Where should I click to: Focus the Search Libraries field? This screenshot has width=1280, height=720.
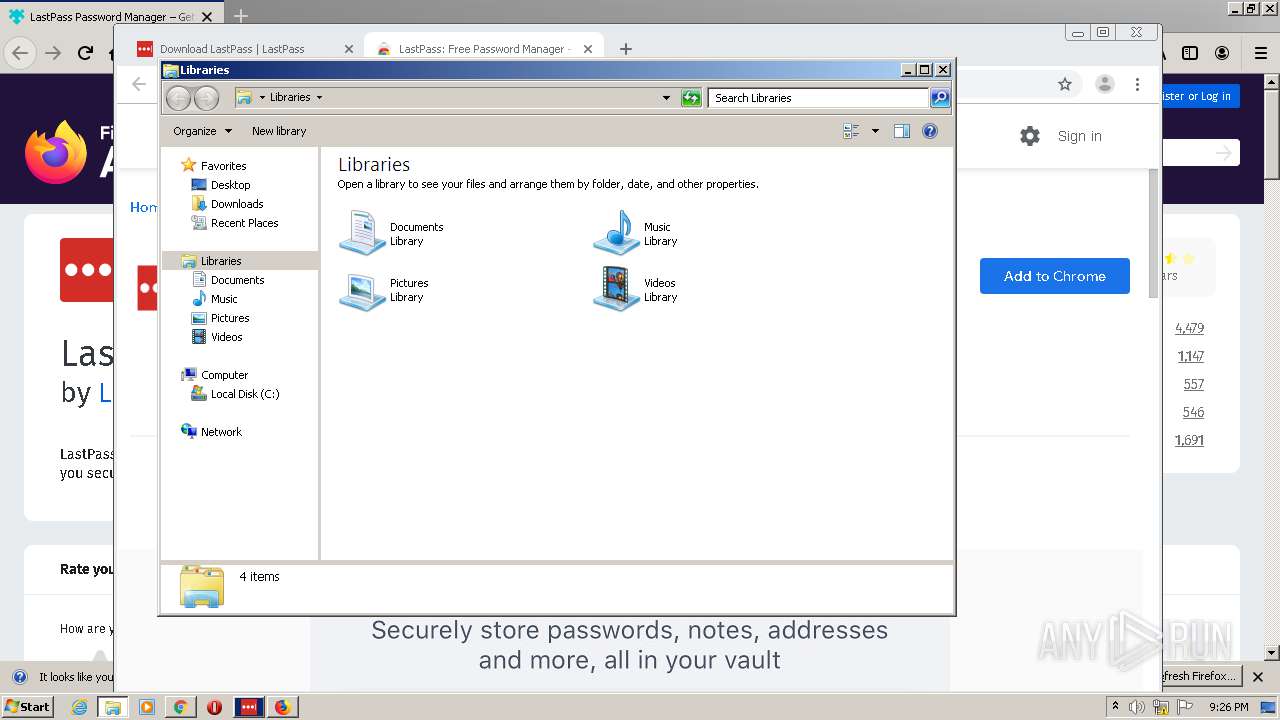point(818,97)
